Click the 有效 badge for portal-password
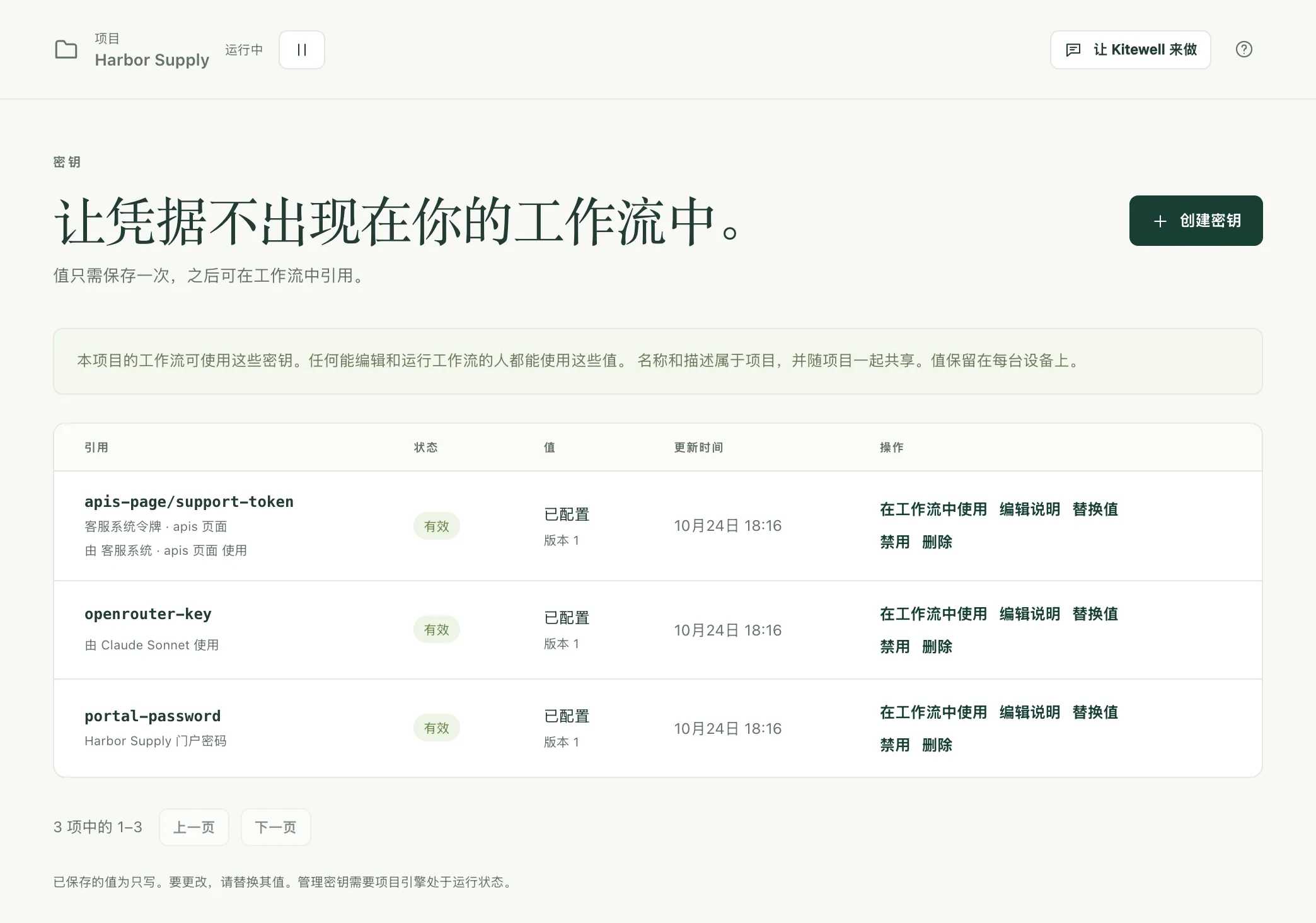The width and height of the screenshot is (1316, 923). (x=437, y=728)
